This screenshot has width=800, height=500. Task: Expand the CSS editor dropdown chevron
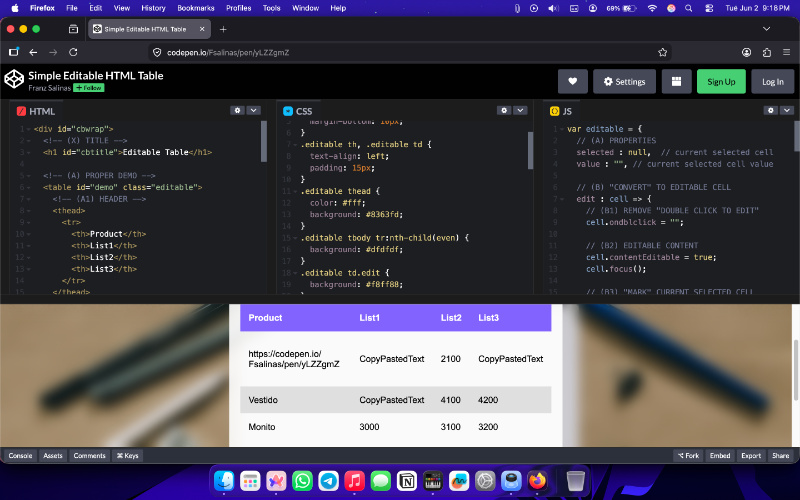pos(520,110)
